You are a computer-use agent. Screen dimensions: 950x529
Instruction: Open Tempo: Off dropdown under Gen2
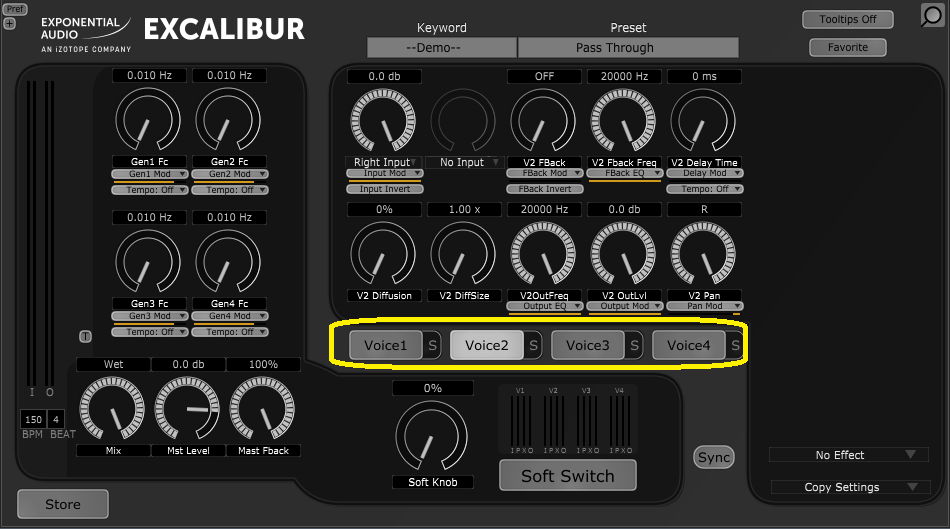[230, 190]
